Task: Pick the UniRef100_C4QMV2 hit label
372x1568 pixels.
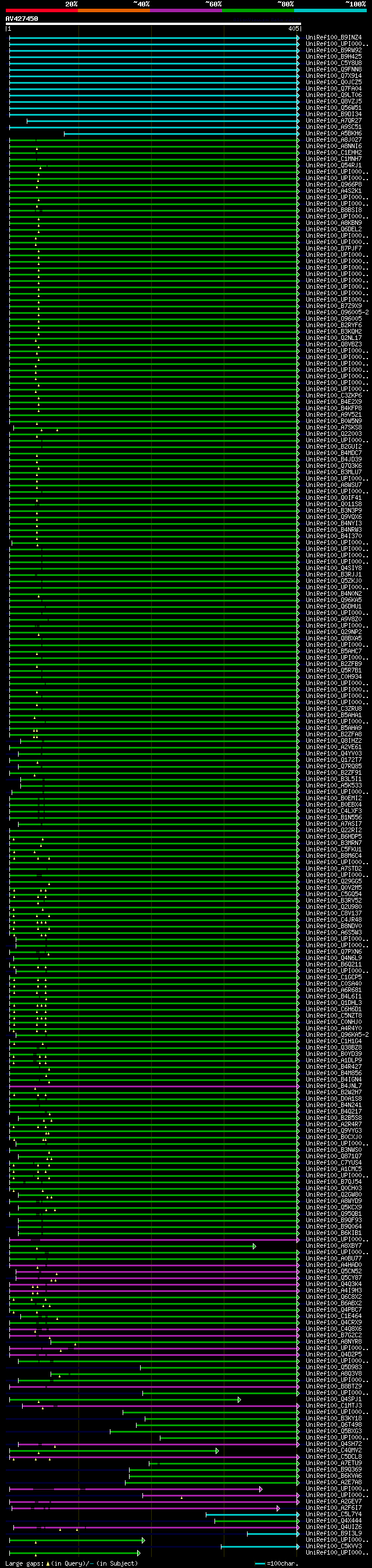Action: (x=334, y=1451)
